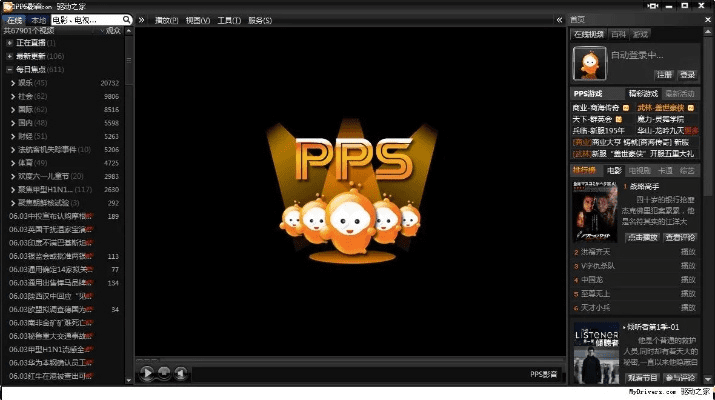Click right panel scrollbar down arrow
This screenshot has height=400, width=715.
[x=708, y=379]
